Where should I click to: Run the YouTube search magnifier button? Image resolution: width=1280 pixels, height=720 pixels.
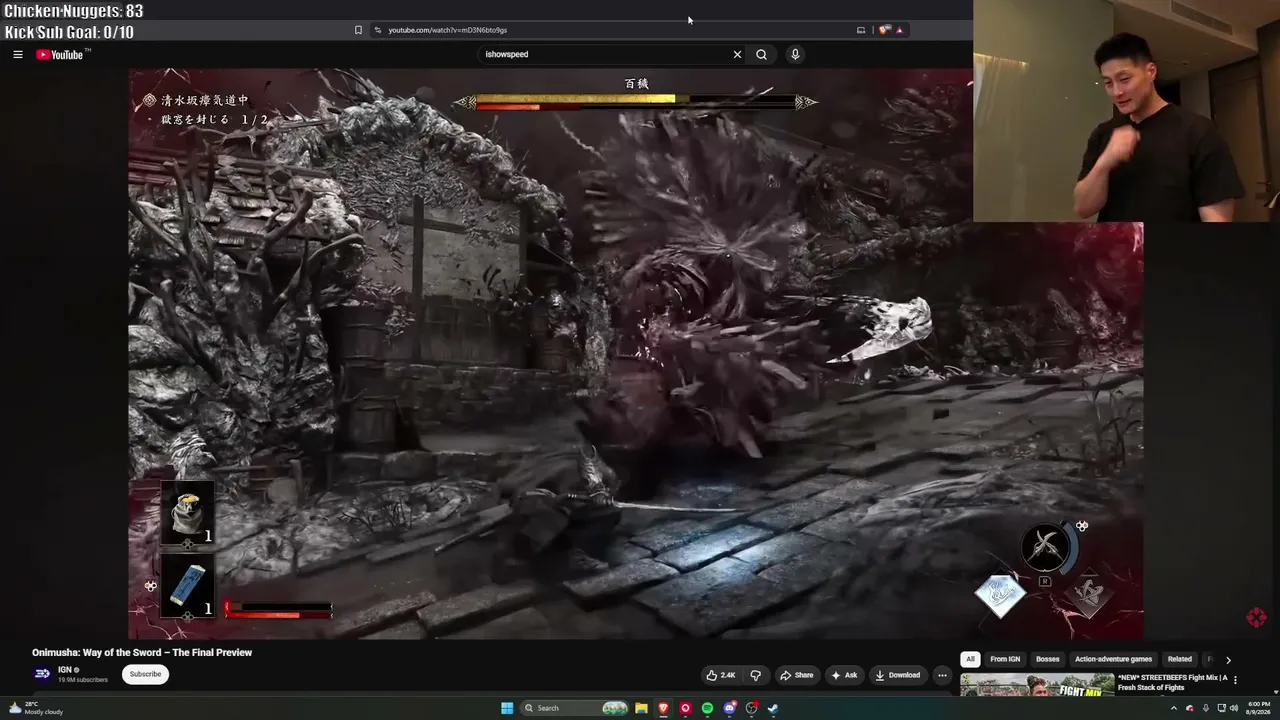click(761, 54)
